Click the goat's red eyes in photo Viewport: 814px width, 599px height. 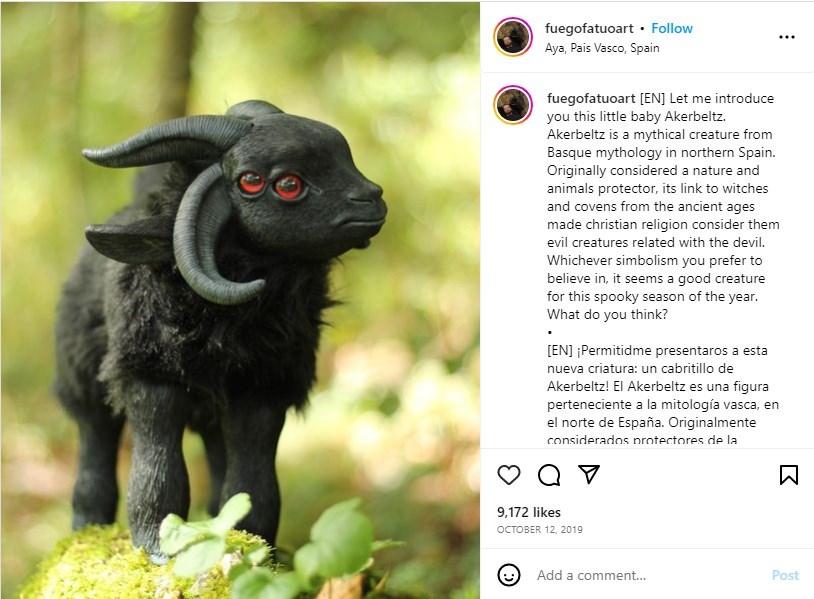pyautogui.click(x=271, y=185)
